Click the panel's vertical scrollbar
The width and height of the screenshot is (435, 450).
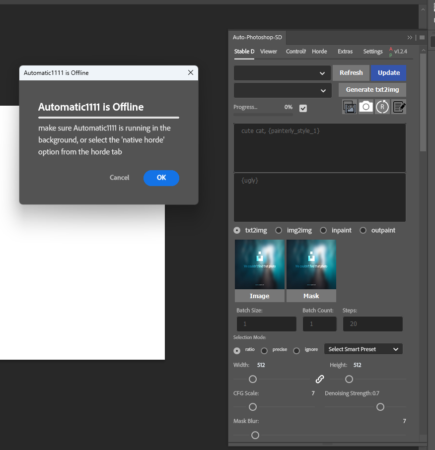tap(423, 102)
